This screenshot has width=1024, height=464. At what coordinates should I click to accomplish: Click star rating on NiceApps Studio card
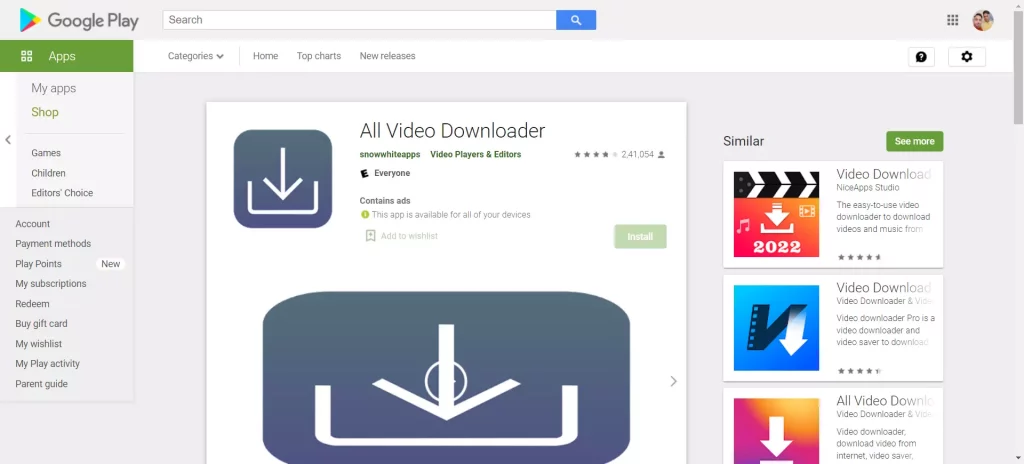point(859,257)
